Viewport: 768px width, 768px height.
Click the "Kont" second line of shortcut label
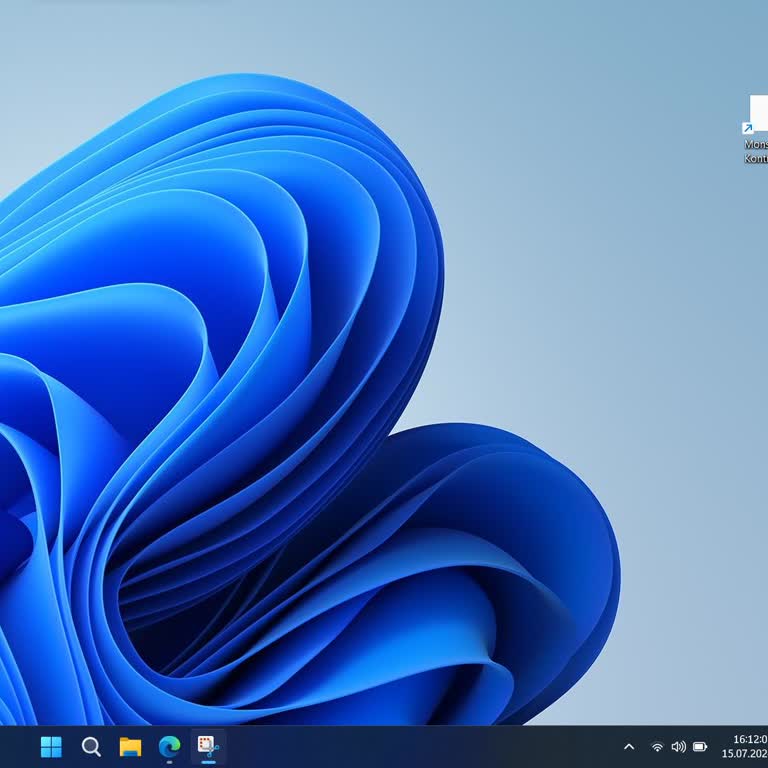(x=756, y=159)
